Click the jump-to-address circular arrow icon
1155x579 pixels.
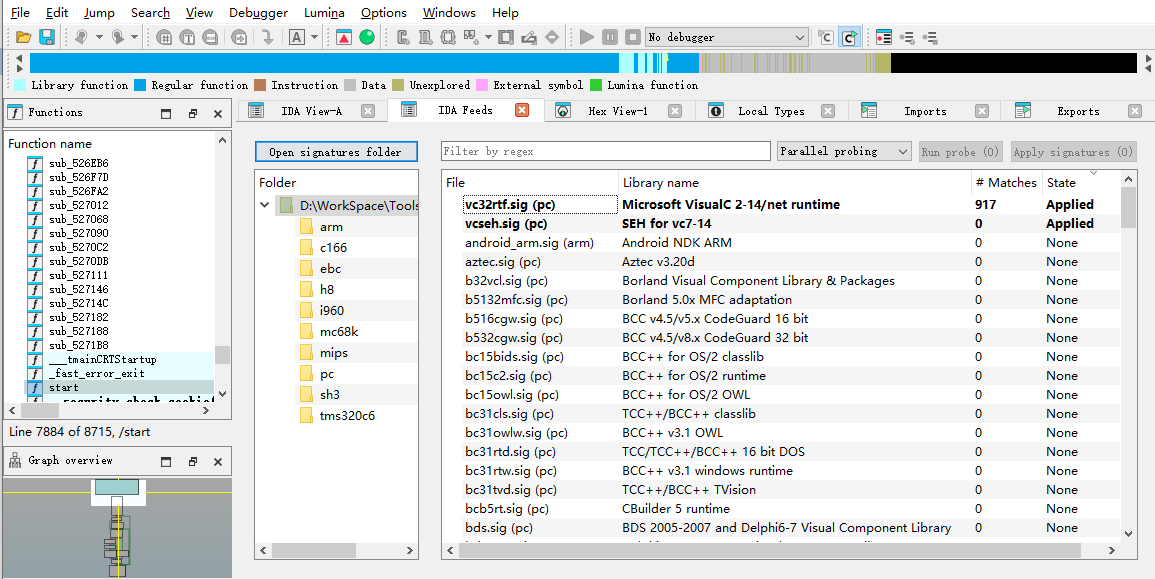[x=239, y=37]
